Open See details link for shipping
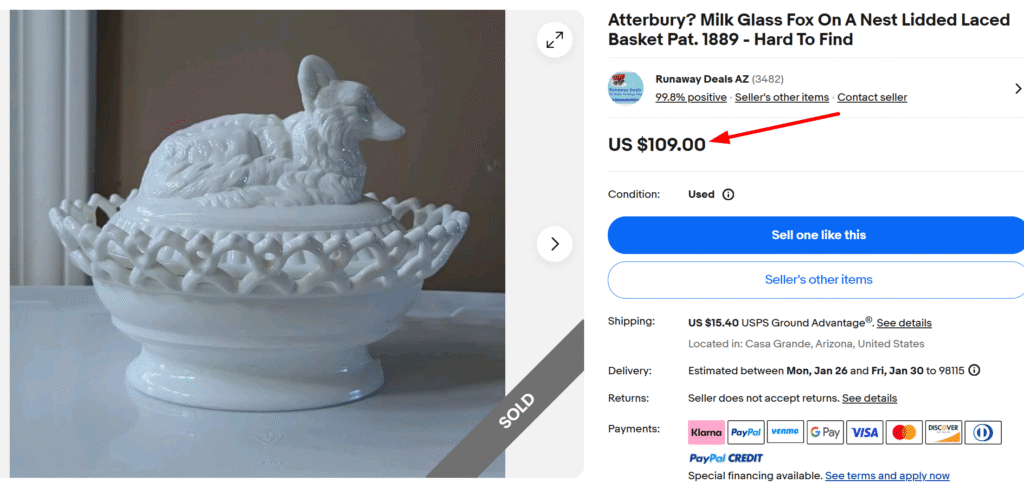Image resolution: width=1024 pixels, height=489 pixels. 904,323
